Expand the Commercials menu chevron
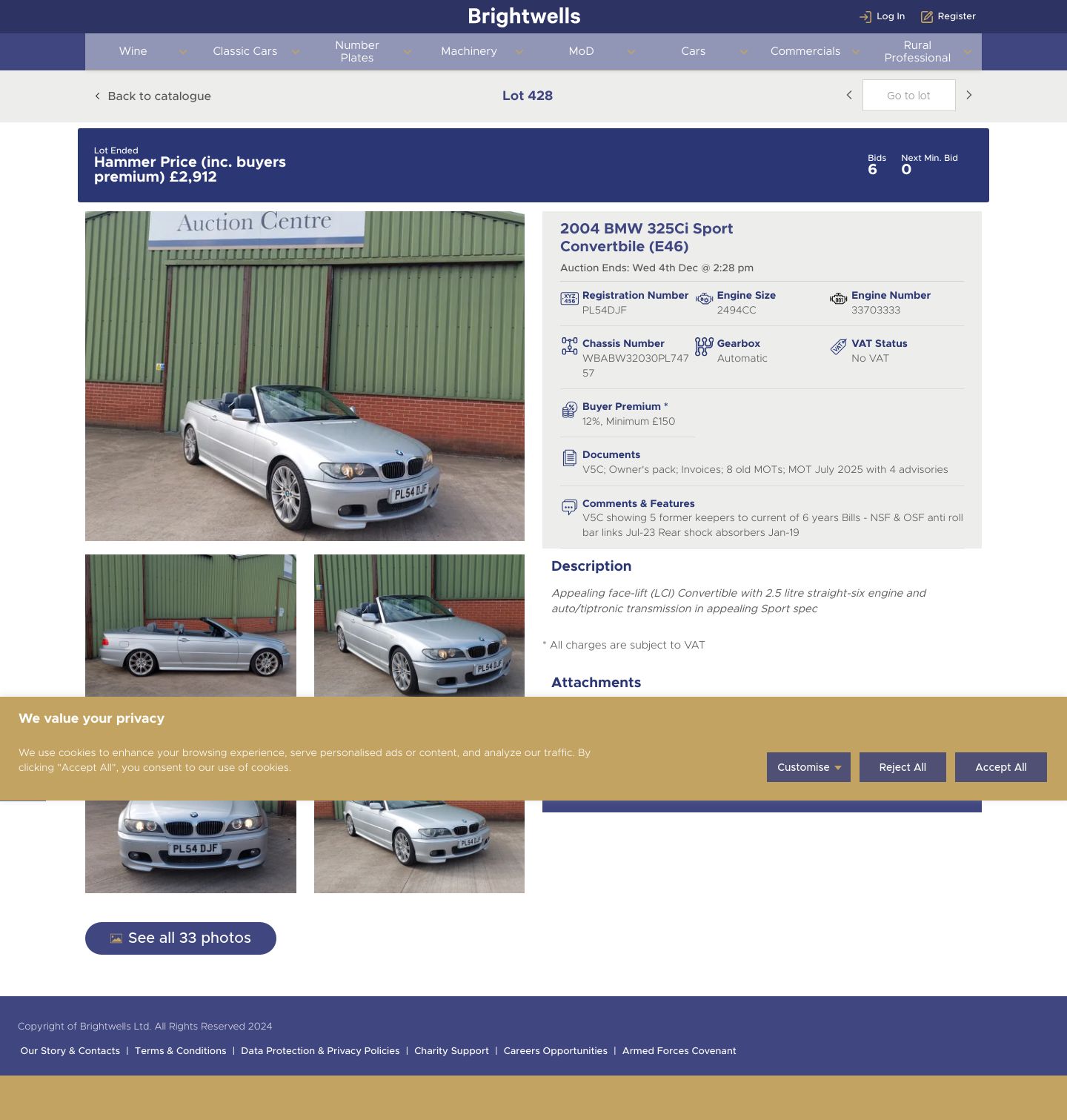 (855, 52)
